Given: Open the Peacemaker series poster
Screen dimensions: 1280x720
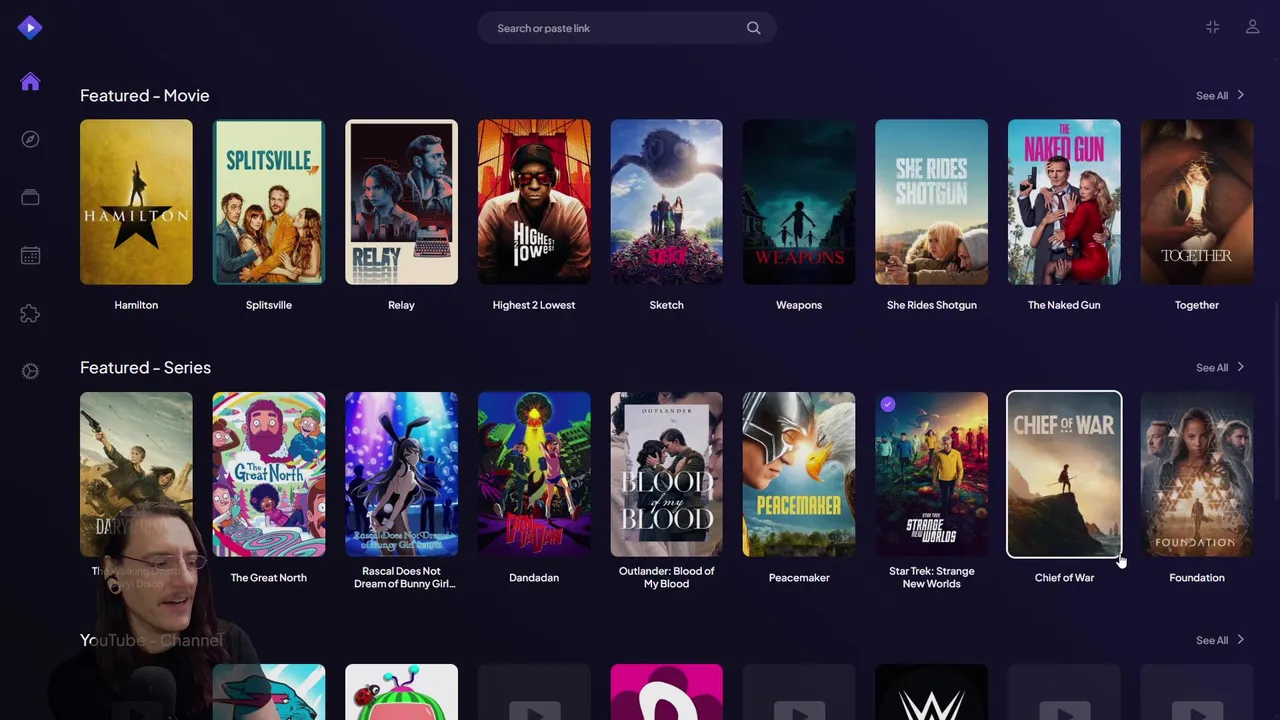Looking at the screenshot, I should [799, 474].
